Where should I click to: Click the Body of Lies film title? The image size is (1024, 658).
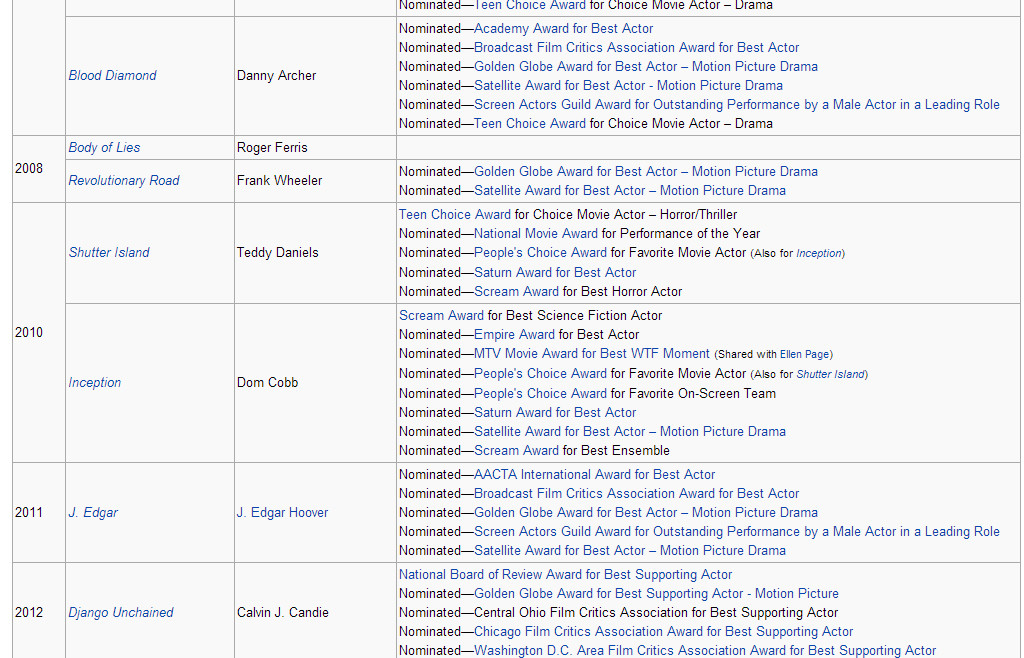(x=104, y=148)
